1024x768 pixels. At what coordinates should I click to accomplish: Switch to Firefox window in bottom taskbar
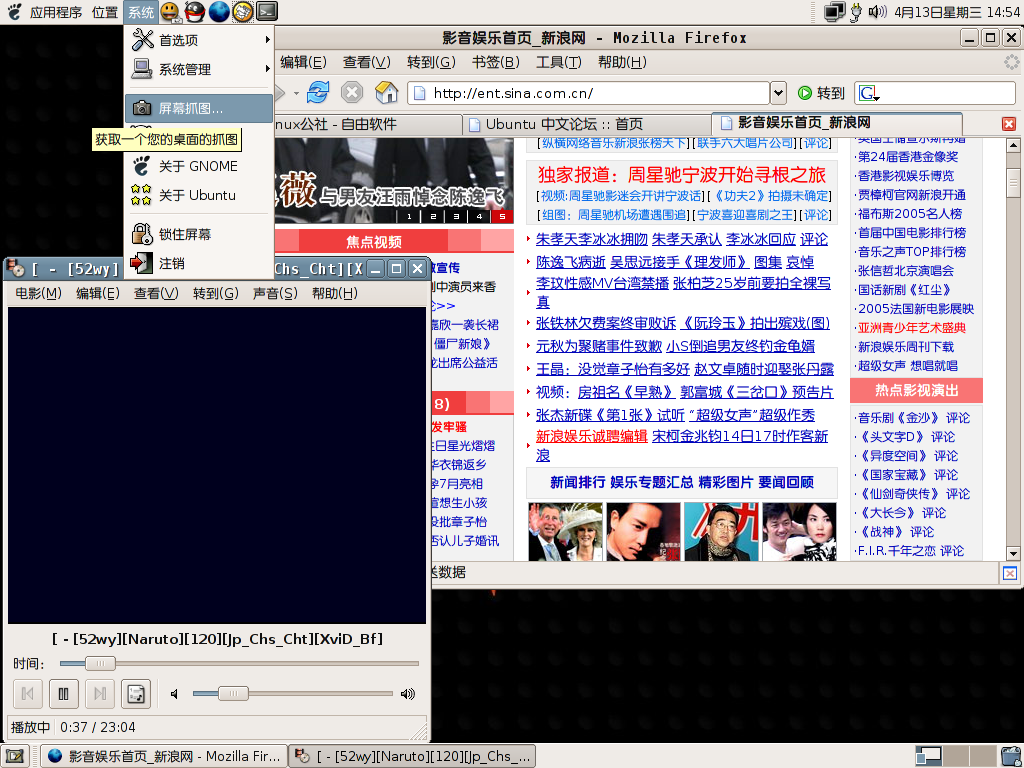click(164, 756)
